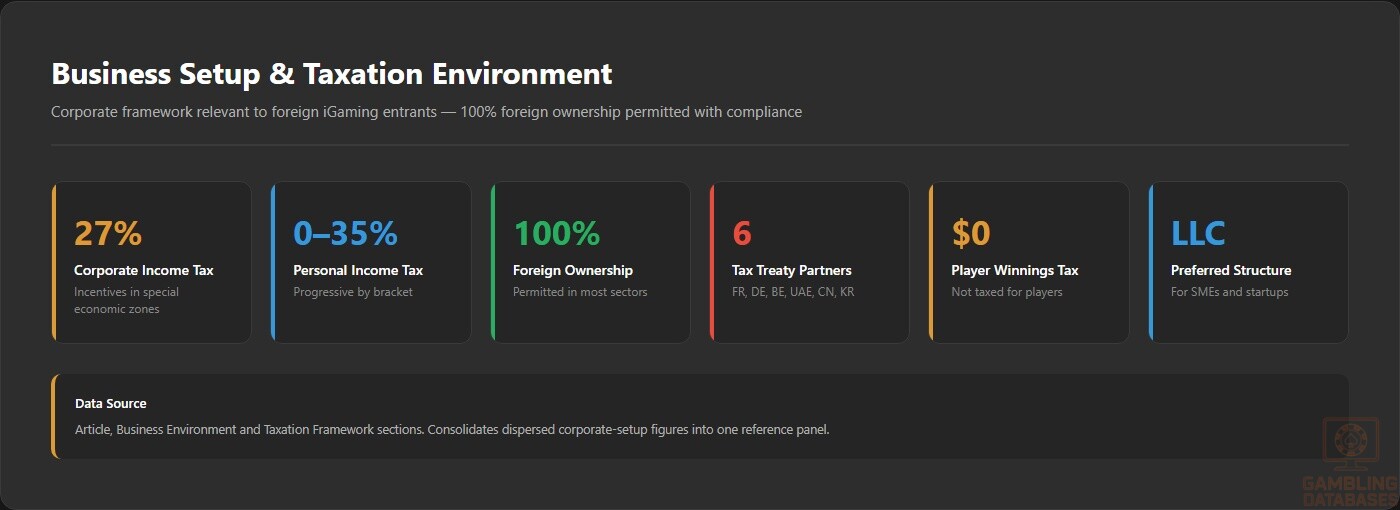Click the LLC Preferred Structure value
This screenshot has width=1400, height=510.
tap(1198, 233)
